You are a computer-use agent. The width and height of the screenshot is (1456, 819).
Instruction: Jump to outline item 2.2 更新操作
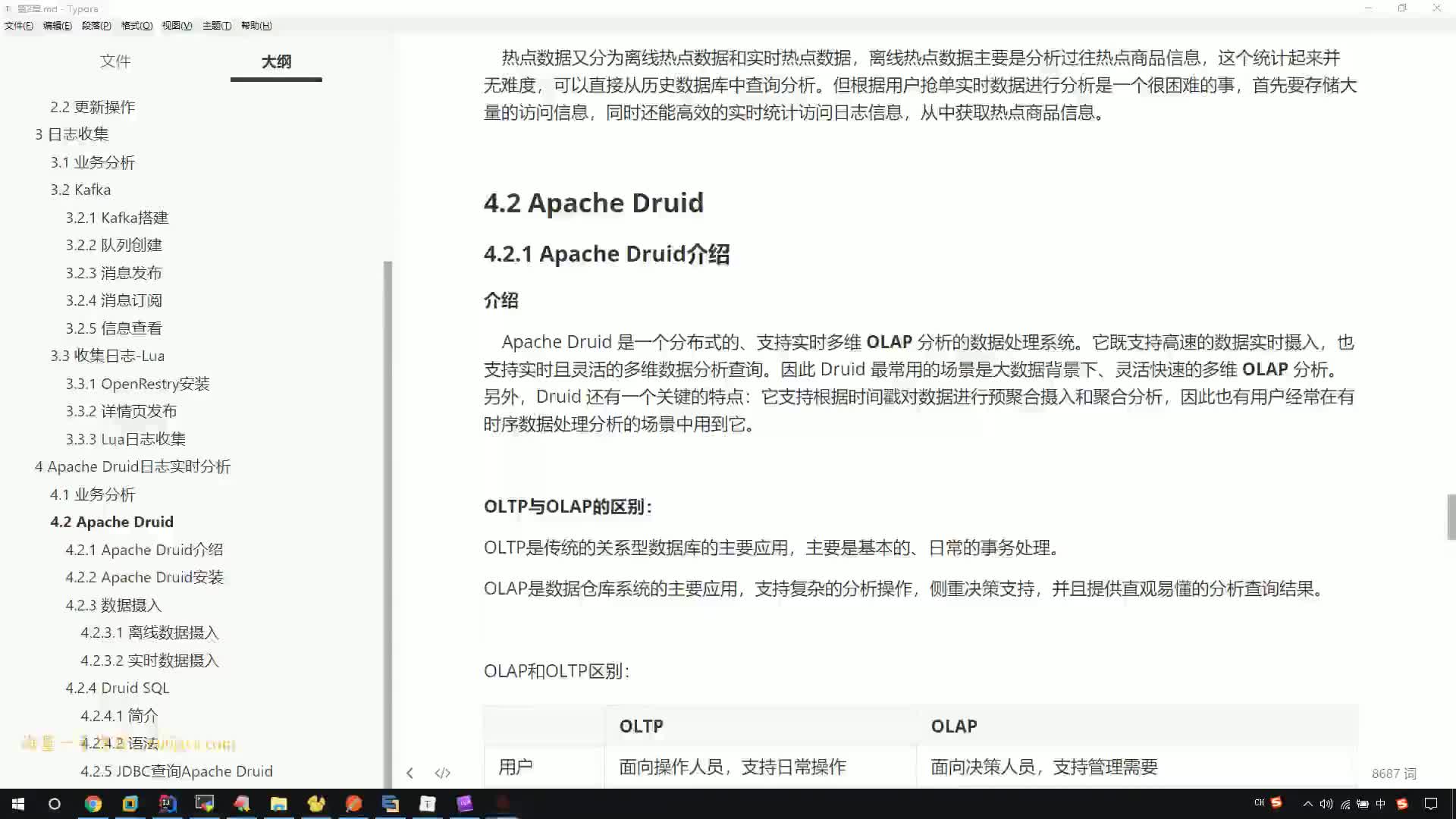click(x=93, y=107)
